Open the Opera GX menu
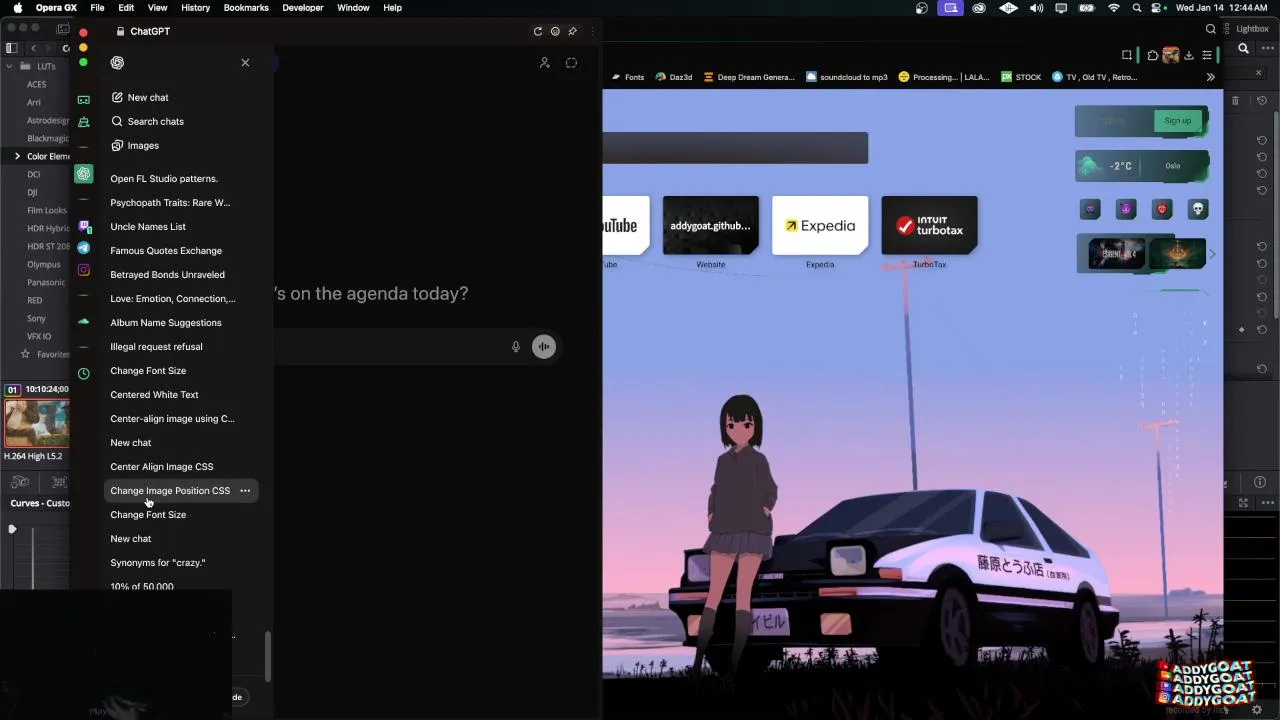The height and width of the screenshot is (720, 1280). tap(56, 8)
